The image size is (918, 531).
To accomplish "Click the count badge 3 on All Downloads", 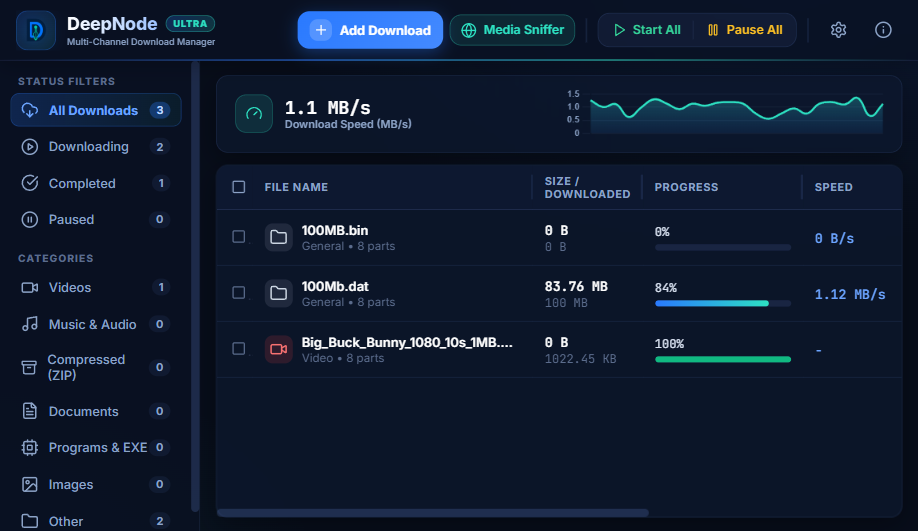I will (x=160, y=110).
